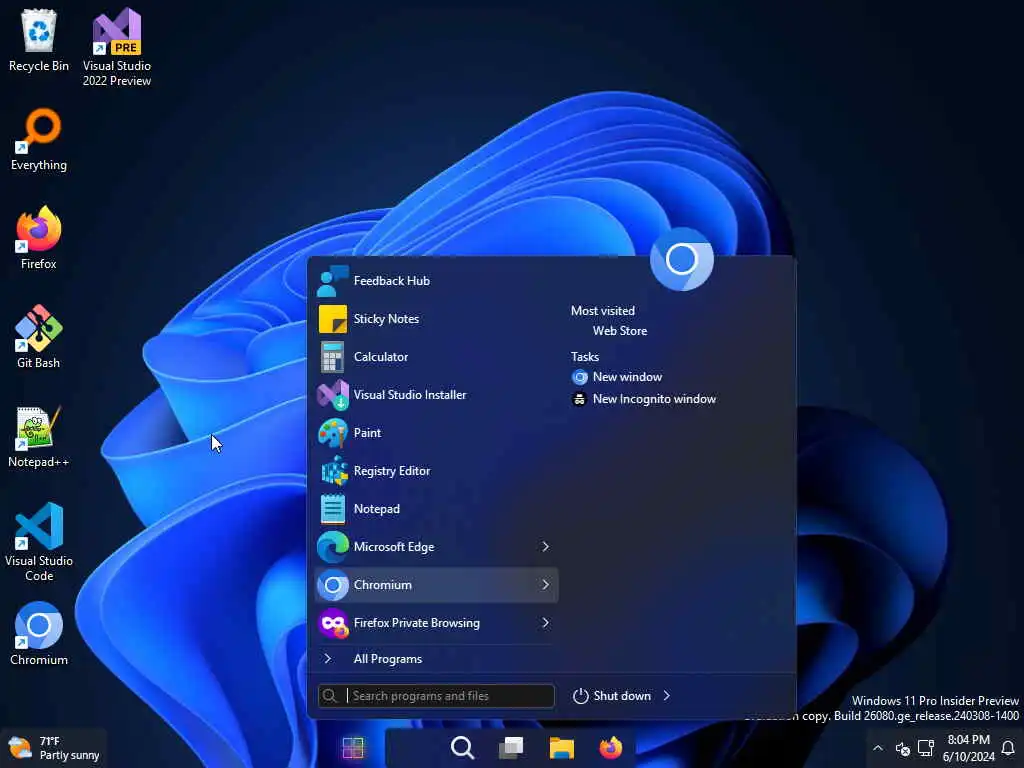Image resolution: width=1024 pixels, height=768 pixels.
Task: Expand Microsoft Edge jump list arrow
Action: pos(545,547)
